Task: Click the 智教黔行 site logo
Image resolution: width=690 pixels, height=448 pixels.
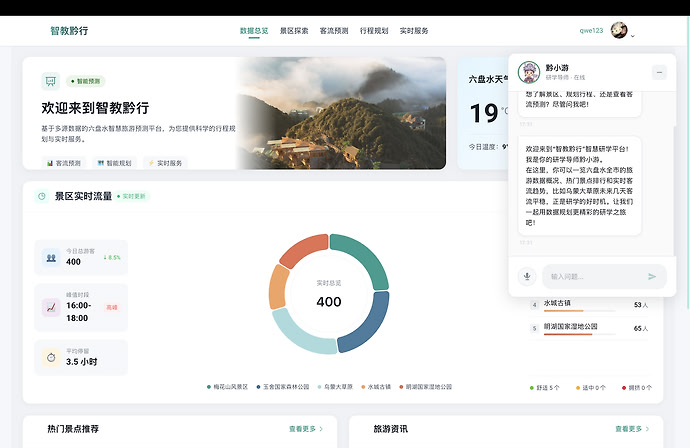Action: coord(69,31)
